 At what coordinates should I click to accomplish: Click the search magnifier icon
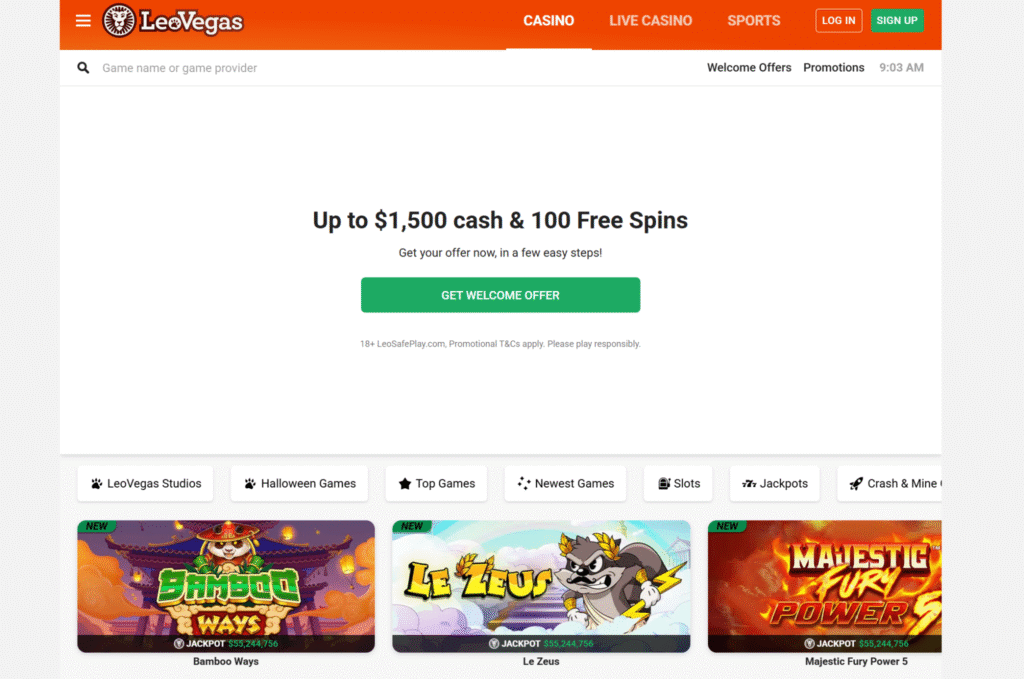83,68
